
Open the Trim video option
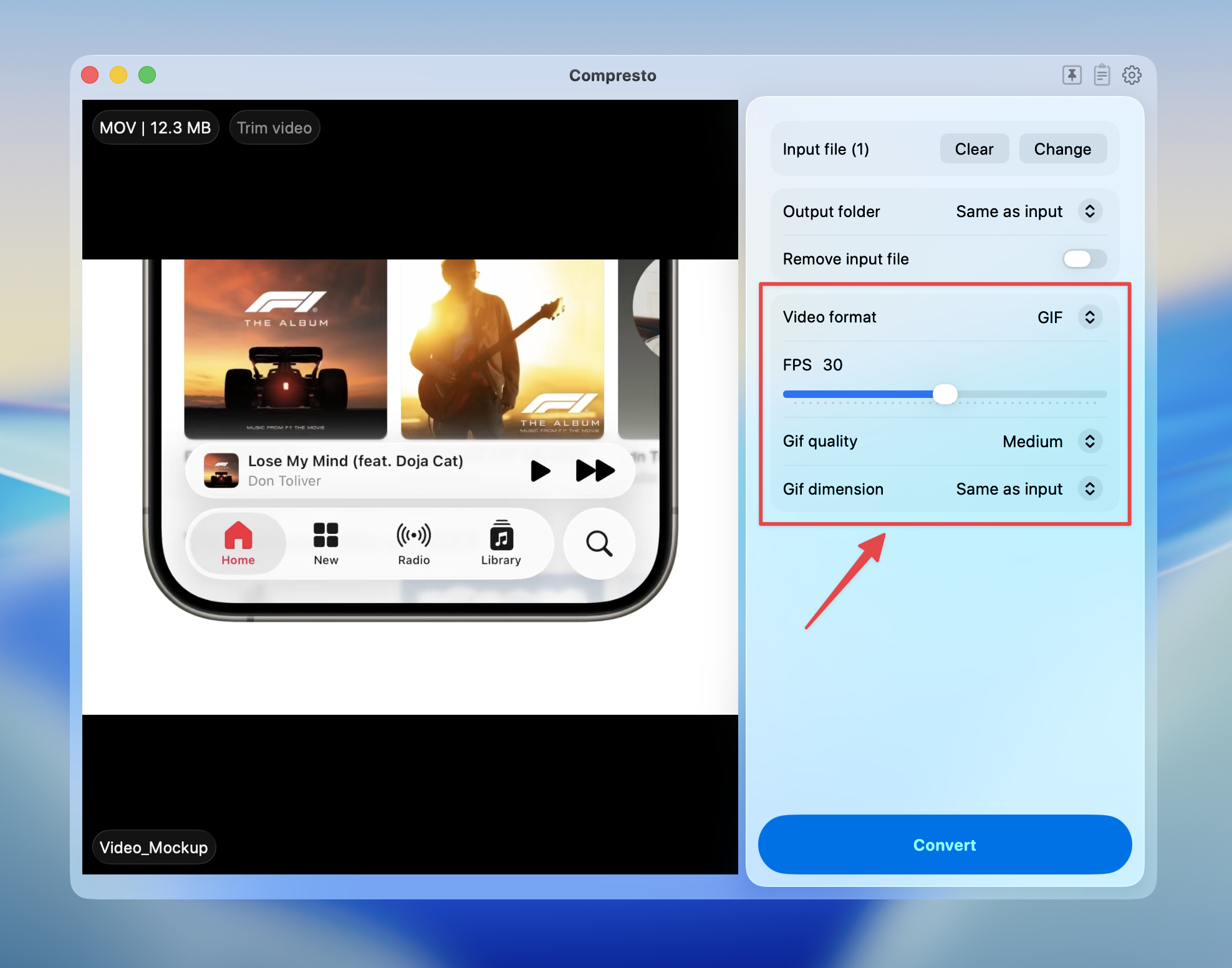coord(274,127)
